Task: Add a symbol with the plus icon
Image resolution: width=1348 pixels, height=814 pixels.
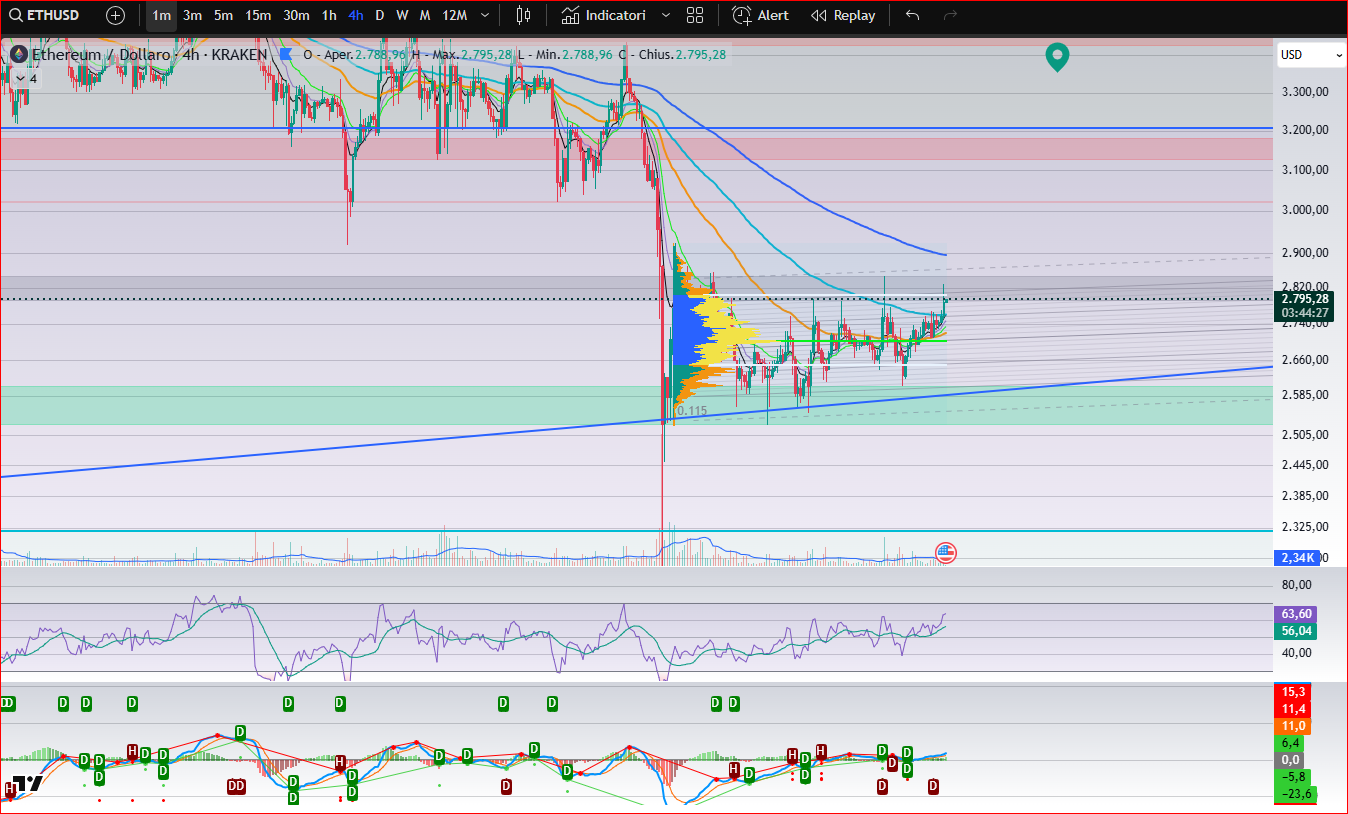Action: pyautogui.click(x=116, y=15)
